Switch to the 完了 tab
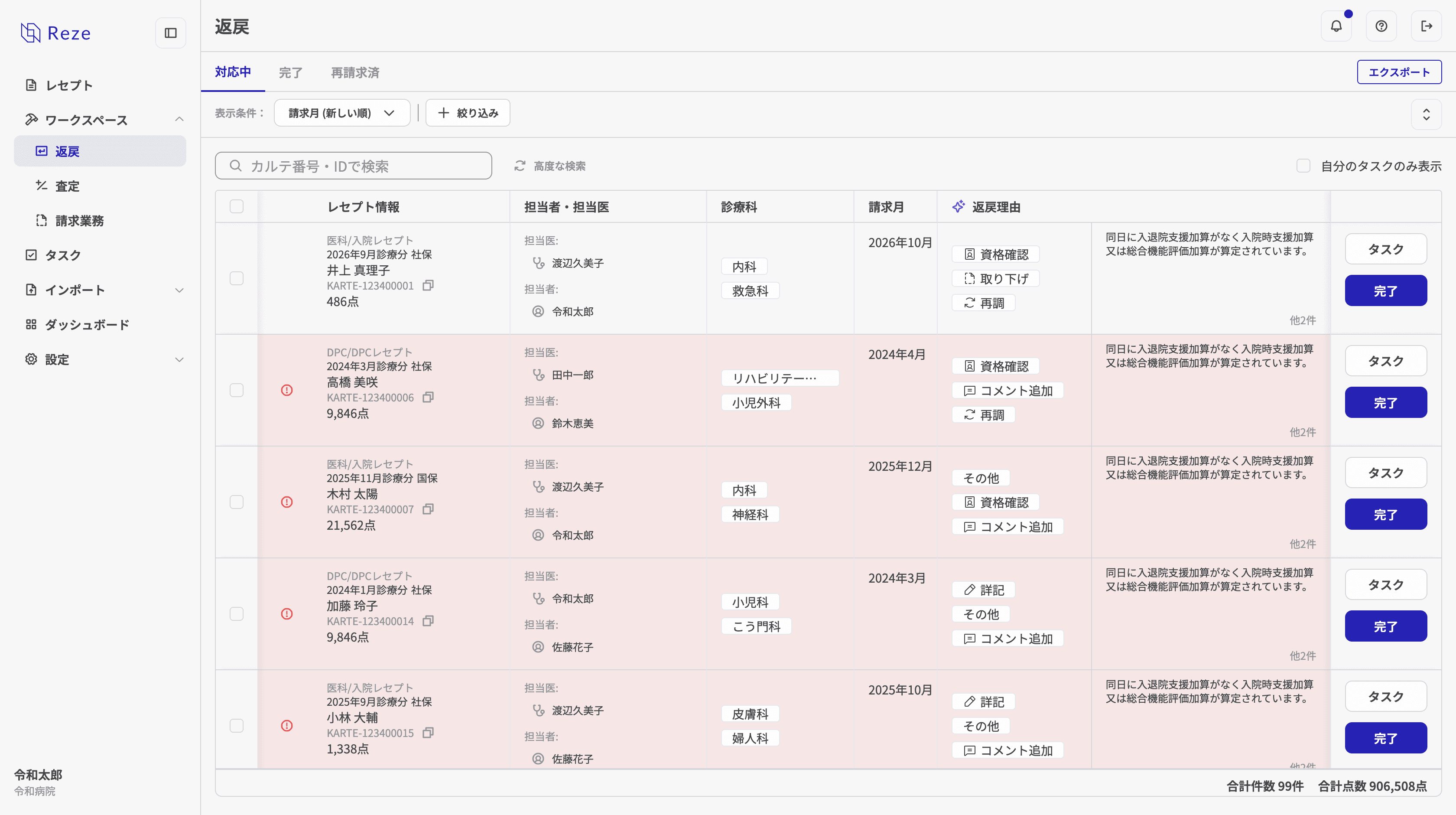 click(x=290, y=72)
